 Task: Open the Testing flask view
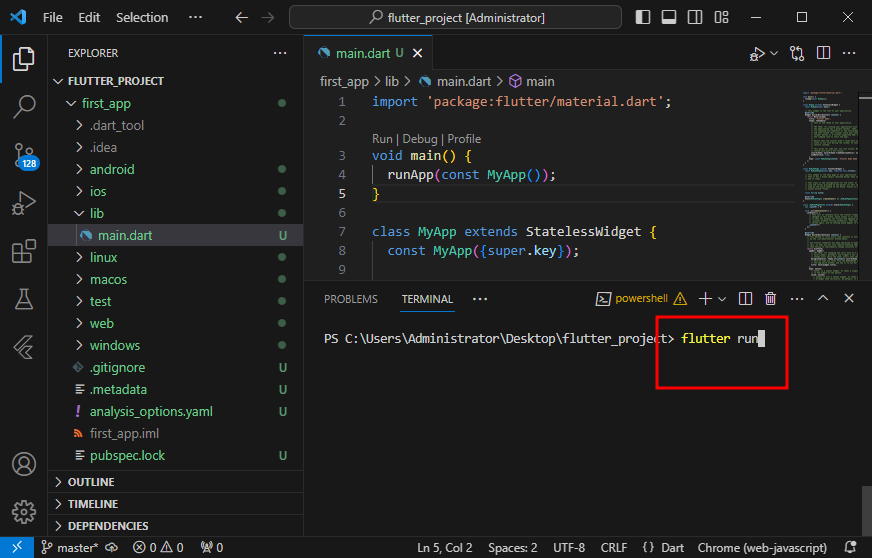coord(23,299)
